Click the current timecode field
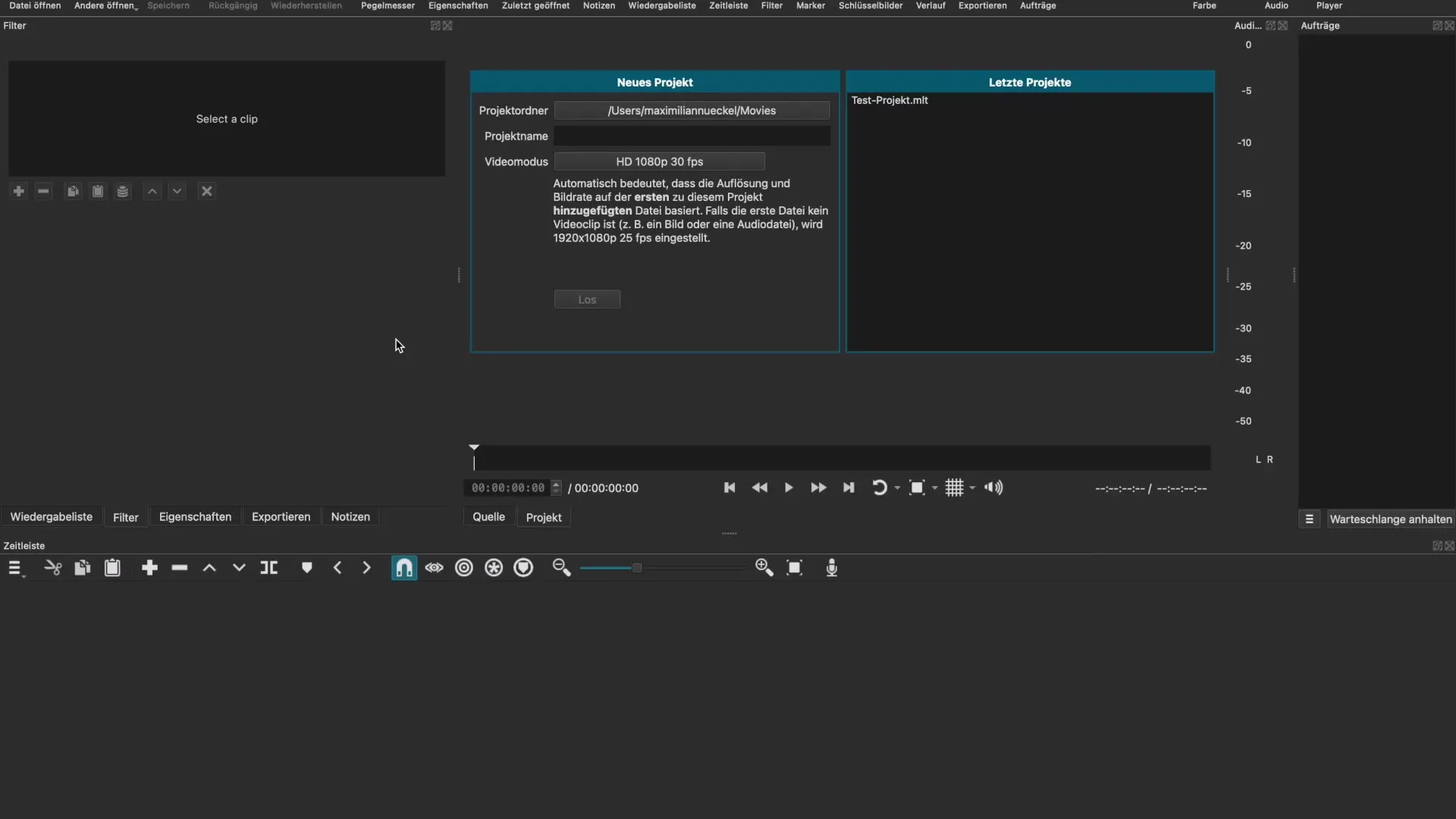The height and width of the screenshot is (819, 1456). [508, 488]
